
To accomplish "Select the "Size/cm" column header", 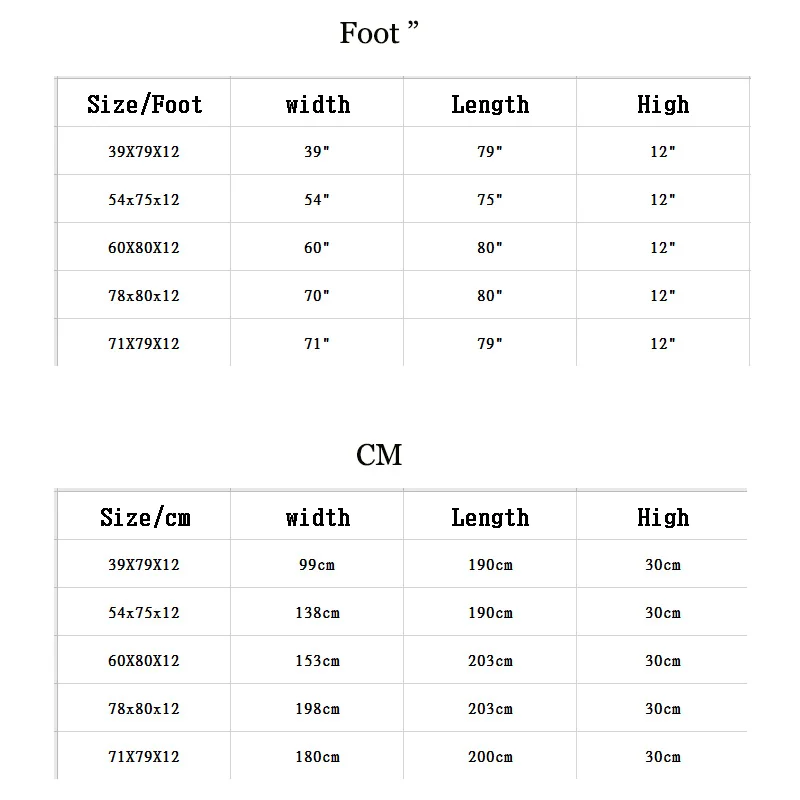I will point(144,518).
